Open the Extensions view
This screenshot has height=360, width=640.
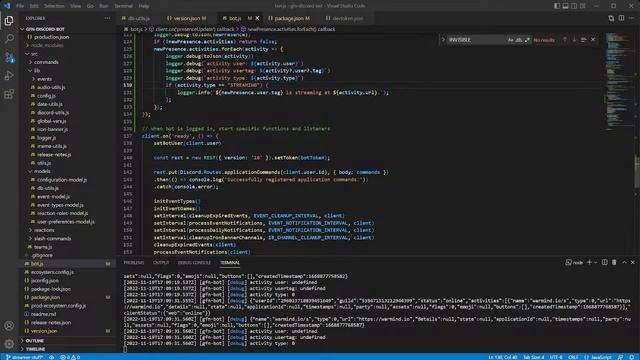(9, 94)
